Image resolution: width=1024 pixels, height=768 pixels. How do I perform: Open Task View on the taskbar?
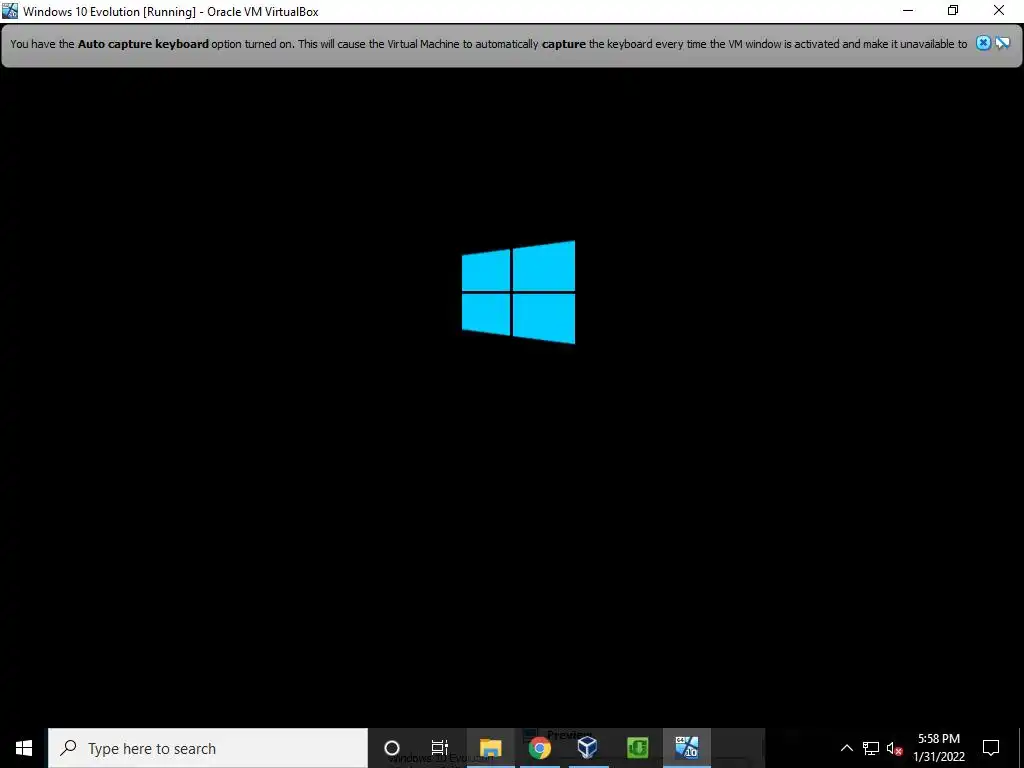tap(440, 748)
